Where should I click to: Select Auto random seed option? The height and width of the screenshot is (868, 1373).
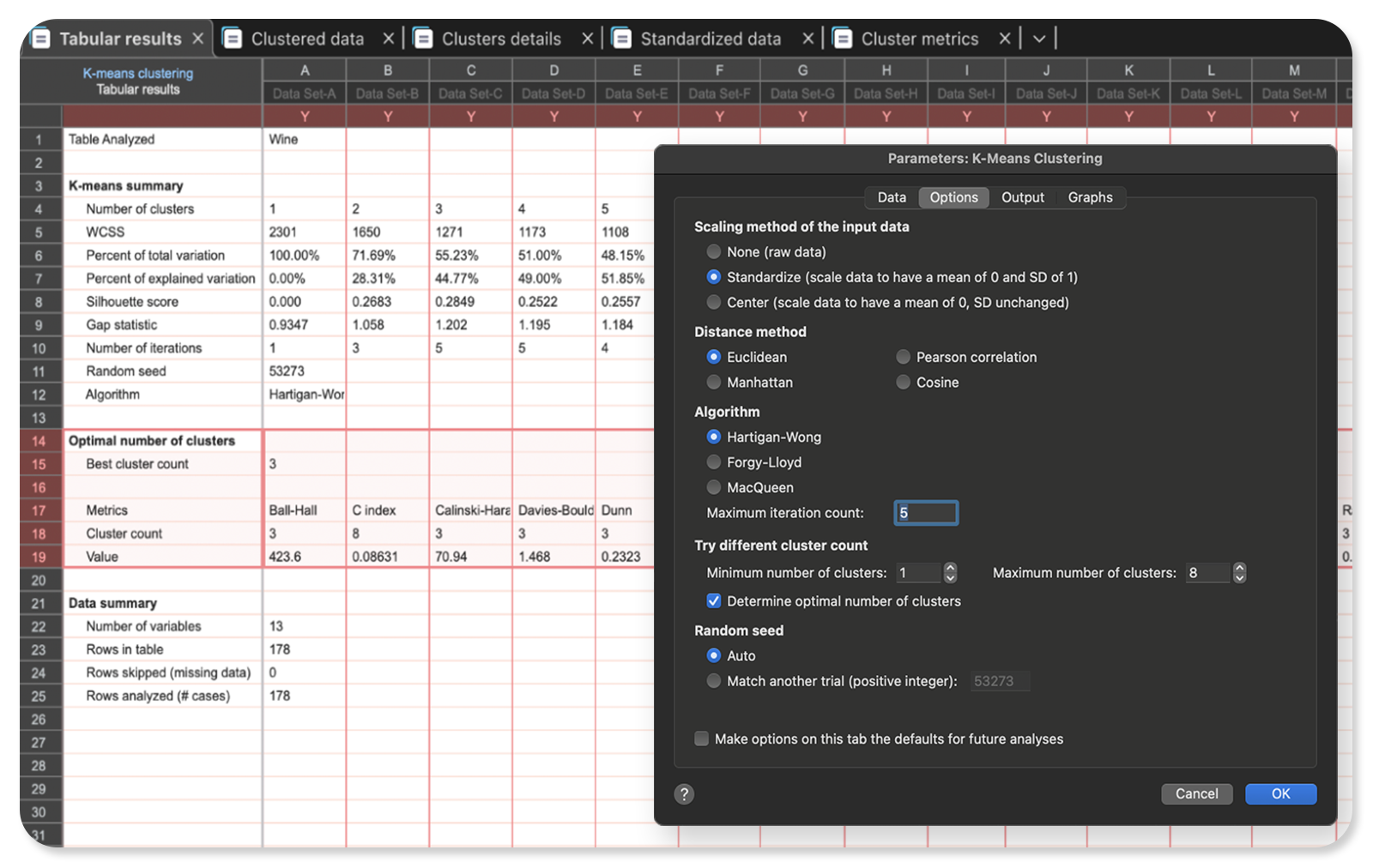point(714,655)
